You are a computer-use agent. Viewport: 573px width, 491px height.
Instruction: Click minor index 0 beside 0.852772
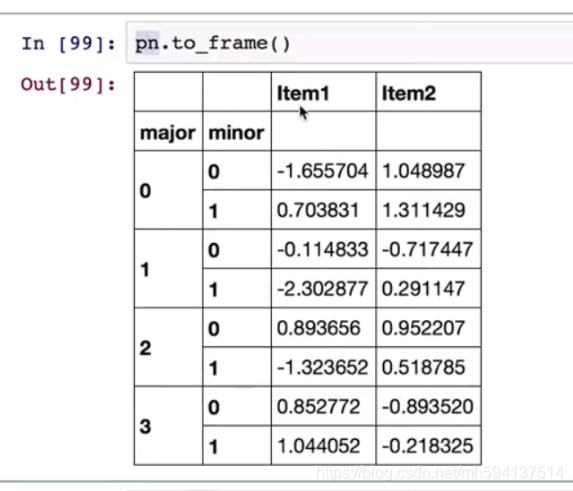(214, 407)
